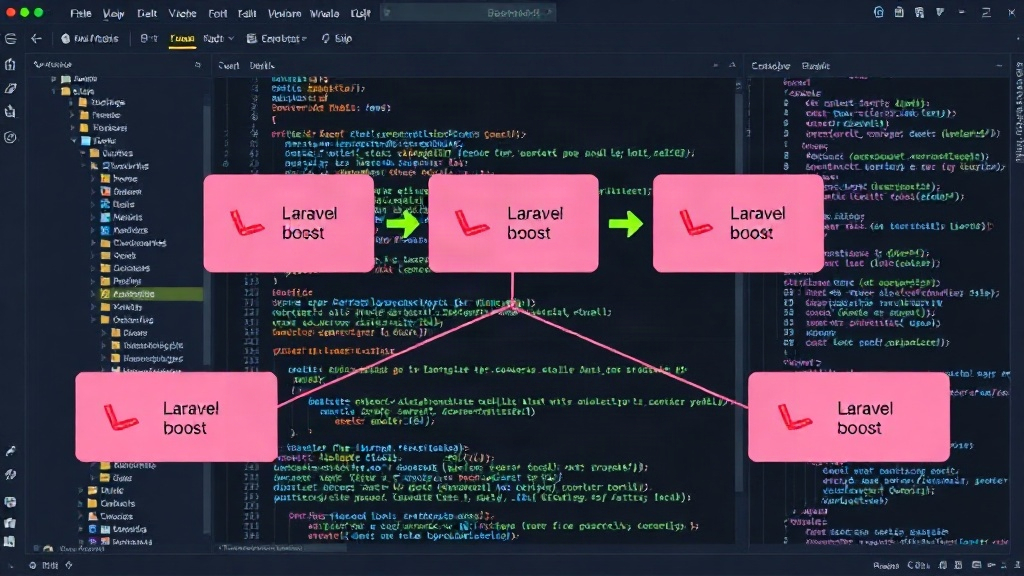Click the back arrow in the toolbar
The height and width of the screenshot is (576, 1024).
point(37,39)
